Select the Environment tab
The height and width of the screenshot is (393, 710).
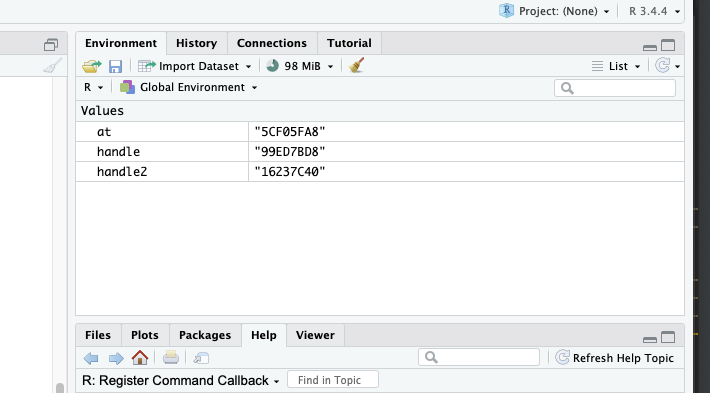121,43
